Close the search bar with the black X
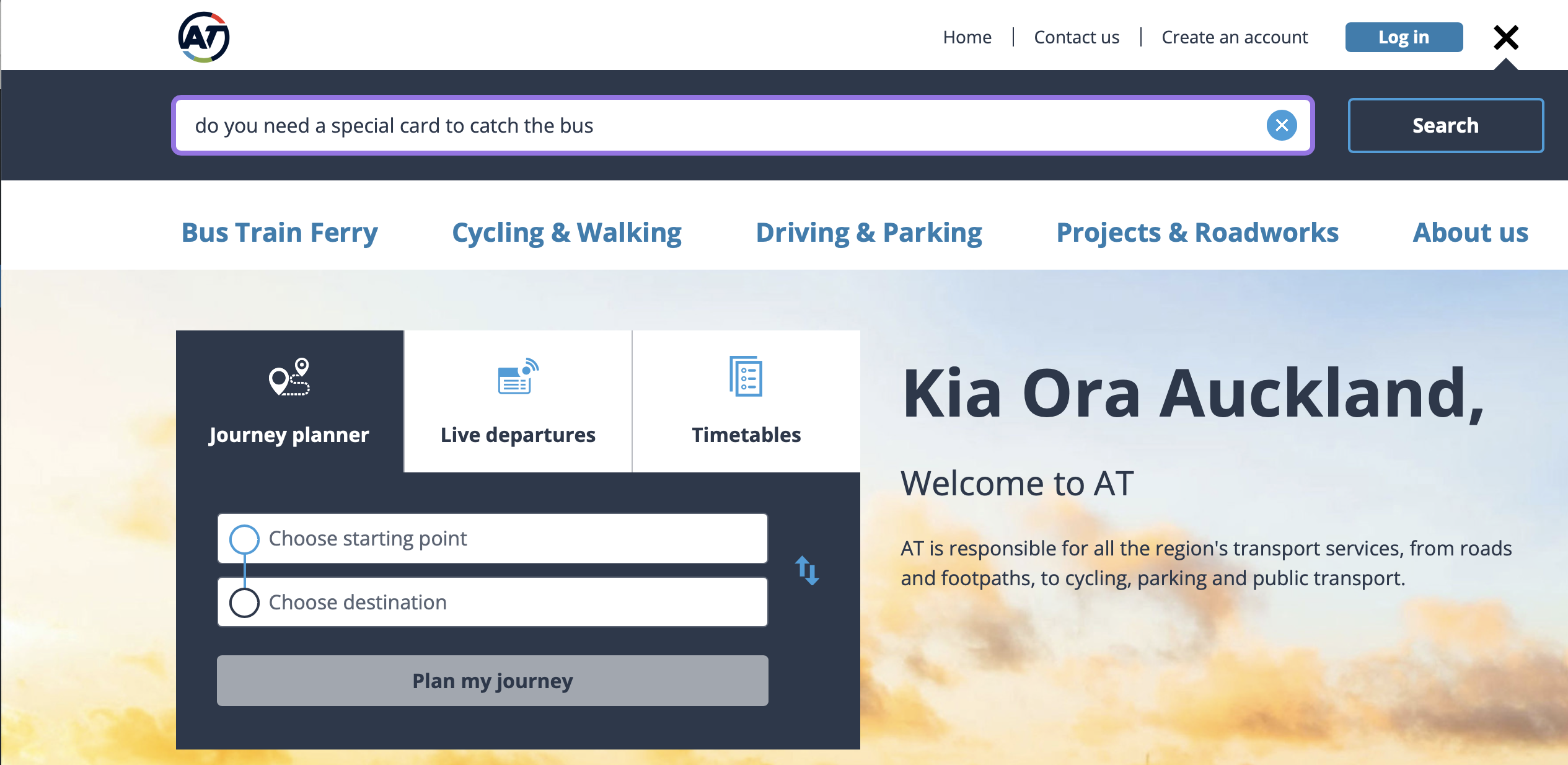Screen dimensions: 1568x765 pos(1505,38)
